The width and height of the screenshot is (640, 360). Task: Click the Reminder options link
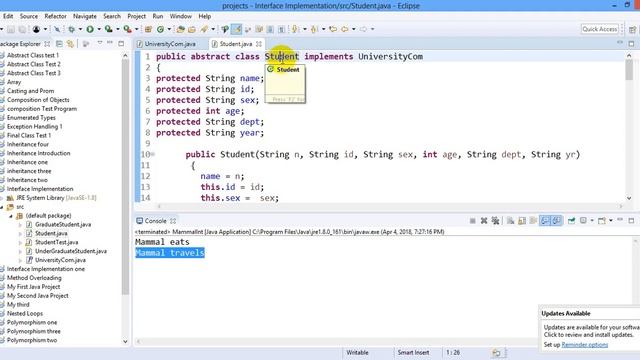[x=584, y=345]
